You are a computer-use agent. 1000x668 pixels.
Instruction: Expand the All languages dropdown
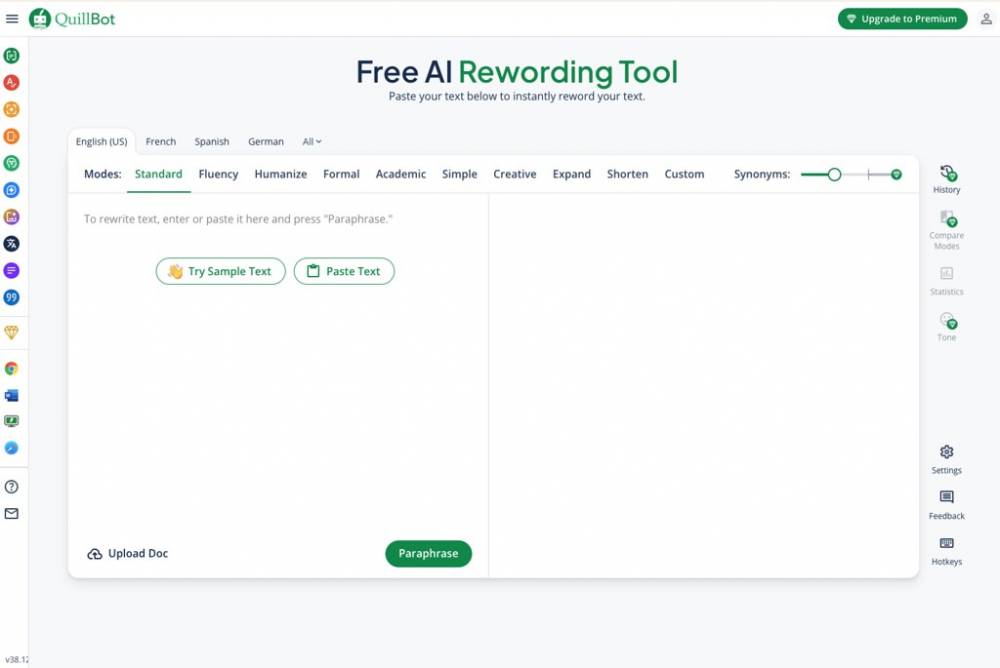[312, 142]
